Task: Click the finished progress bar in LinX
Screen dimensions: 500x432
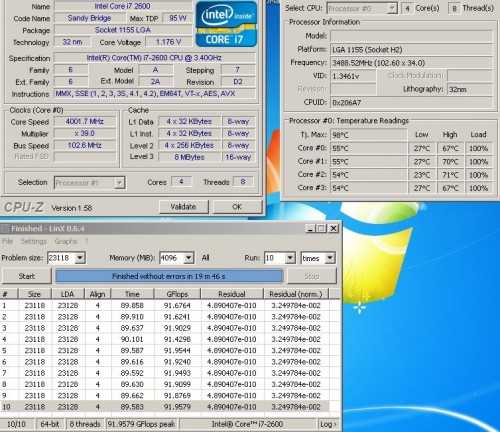Action: (169, 276)
